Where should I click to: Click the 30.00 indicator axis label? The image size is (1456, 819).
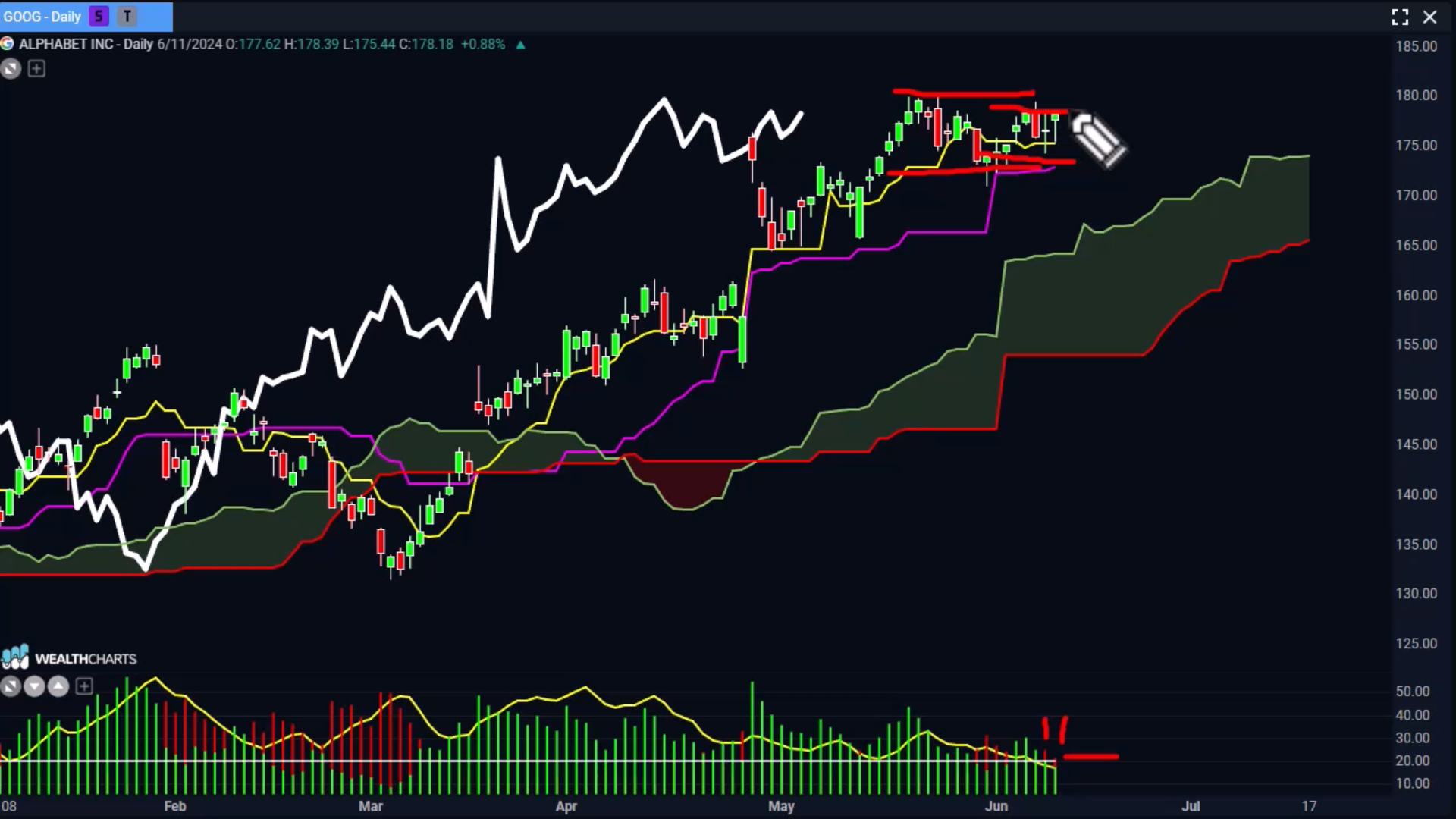[x=1412, y=738]
